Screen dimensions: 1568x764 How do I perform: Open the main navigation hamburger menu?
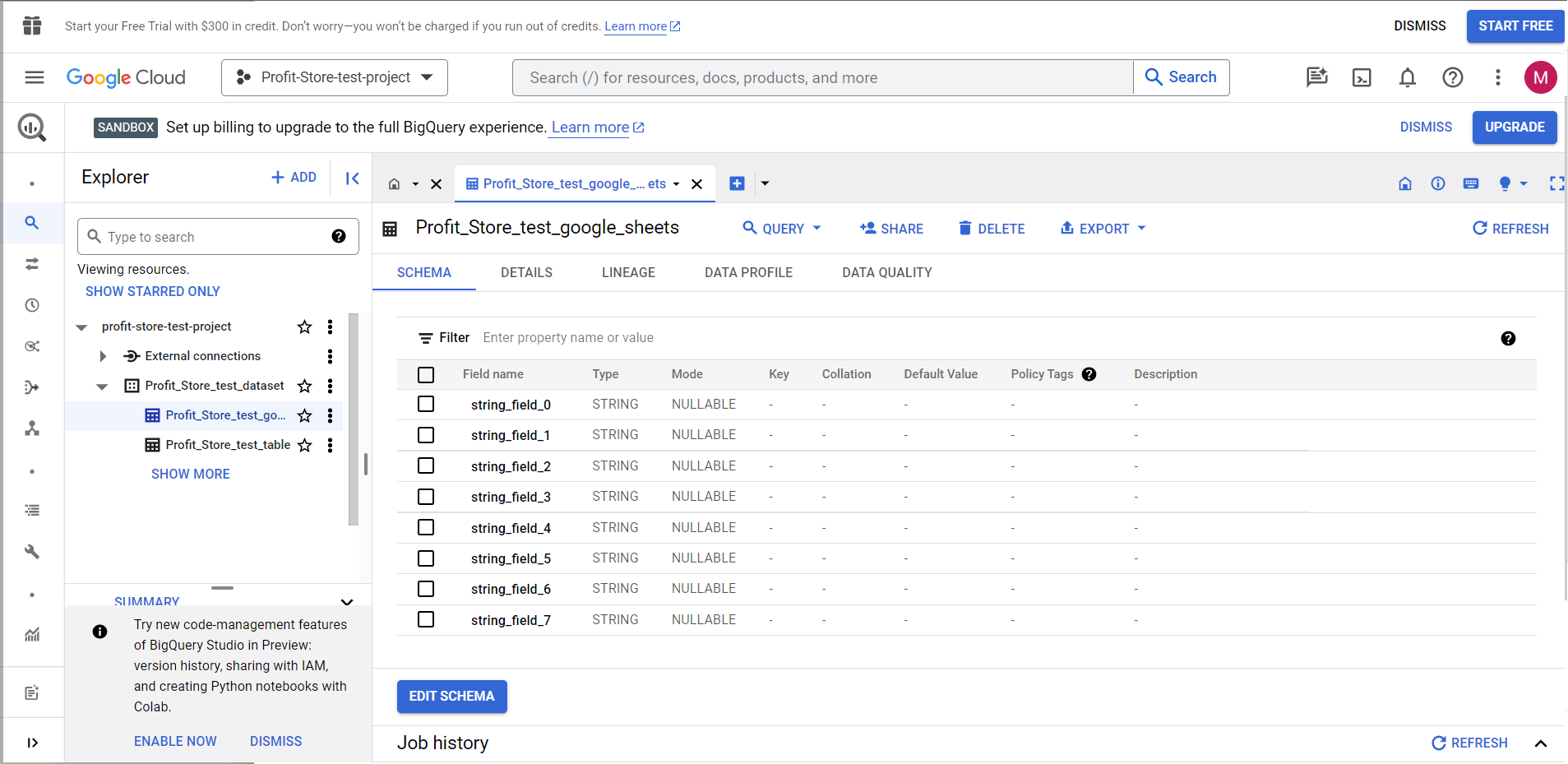35,77
